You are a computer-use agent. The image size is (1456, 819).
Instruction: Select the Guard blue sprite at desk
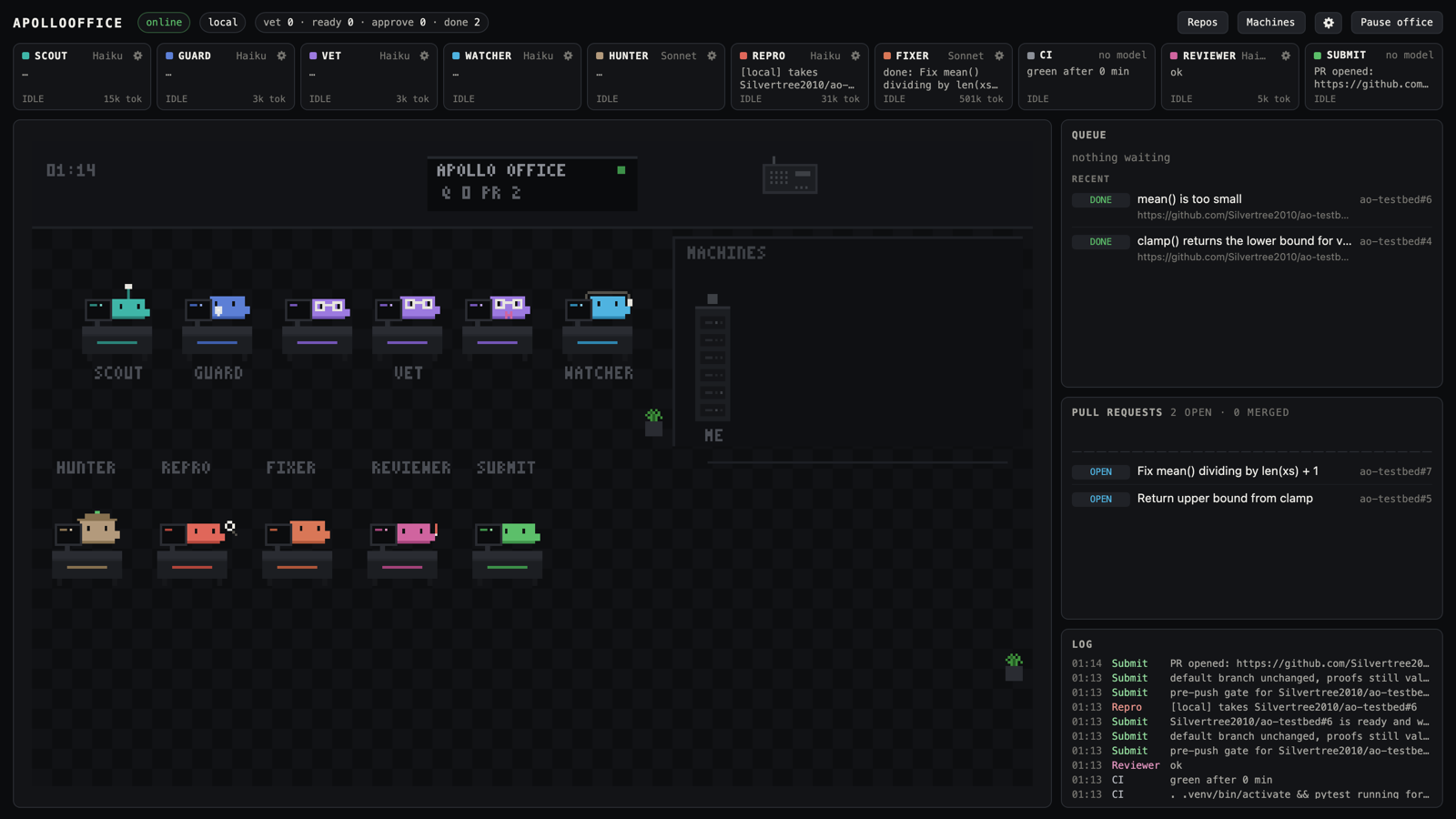tap(229, 308)
